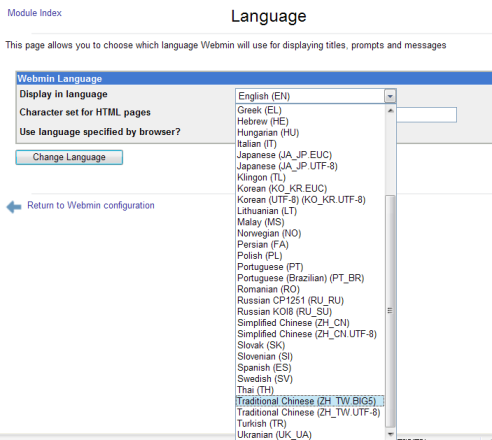492x440 pixels.
Task: Click the English (EN) combo box field
Action: click(316, 96)
